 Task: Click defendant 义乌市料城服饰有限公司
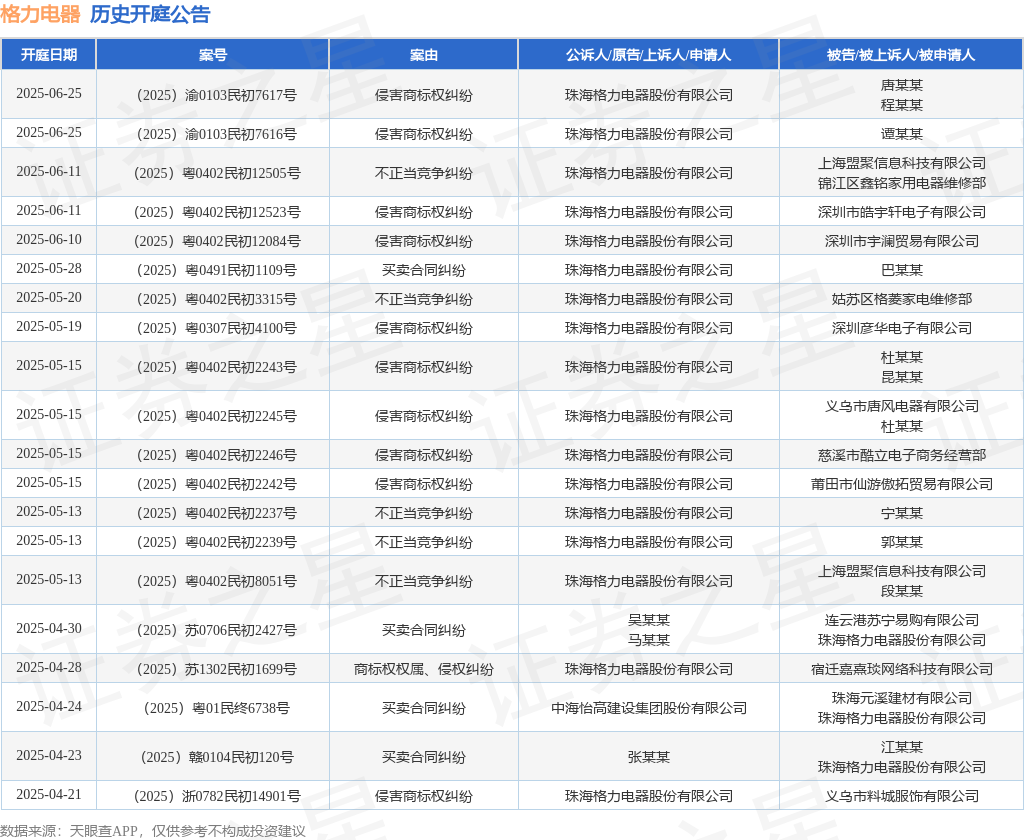pos(901,796)
